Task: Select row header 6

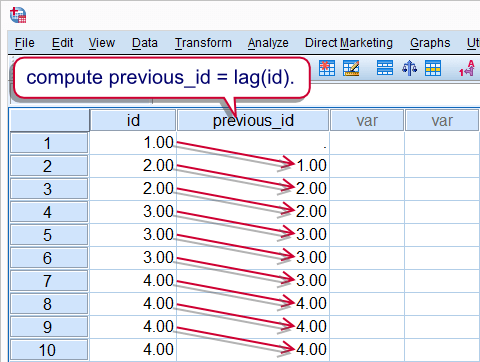Action: tap(49, 258)
